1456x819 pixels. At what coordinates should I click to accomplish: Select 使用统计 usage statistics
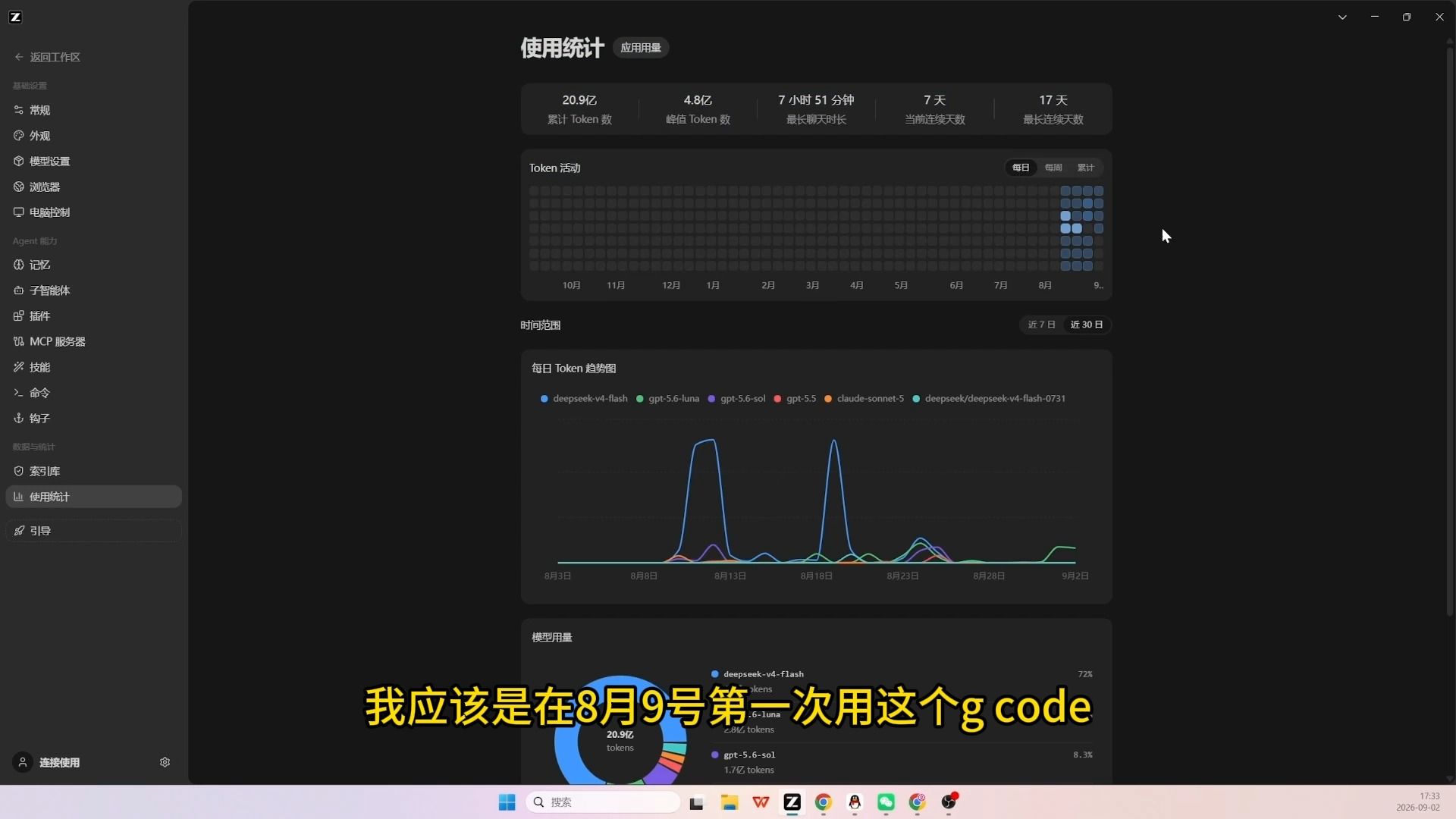click(x=93, y=497)
